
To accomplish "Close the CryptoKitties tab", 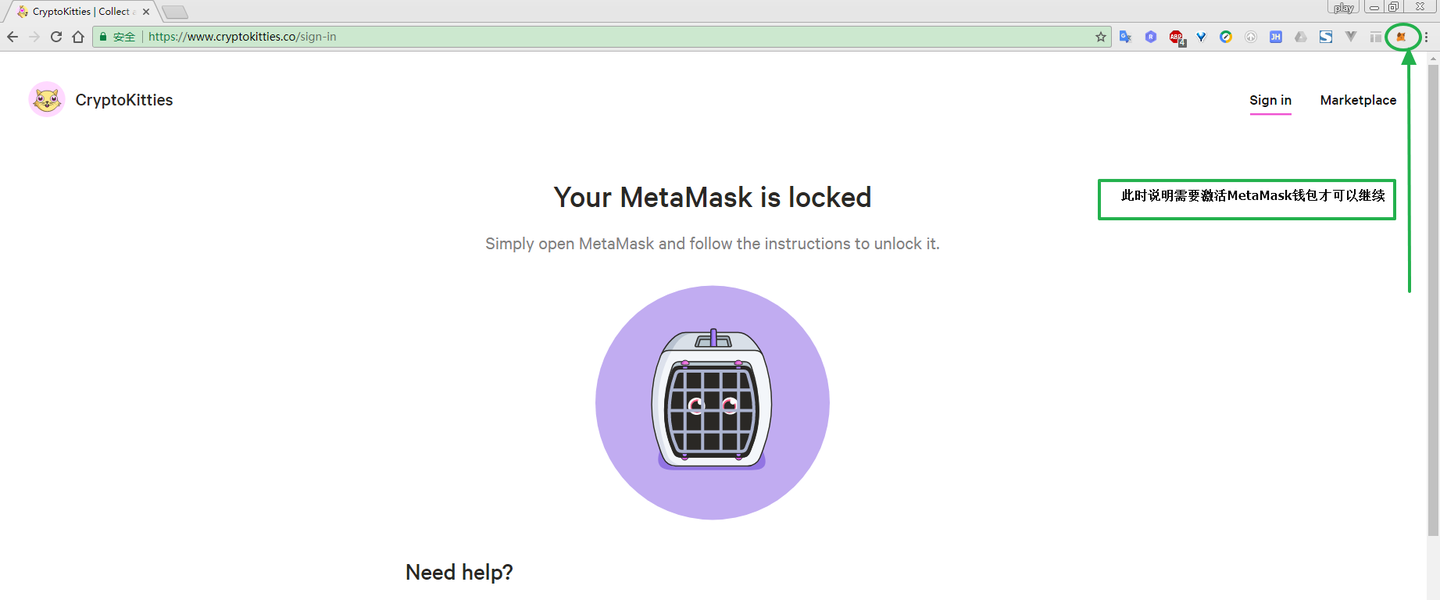I will [146, 12].
